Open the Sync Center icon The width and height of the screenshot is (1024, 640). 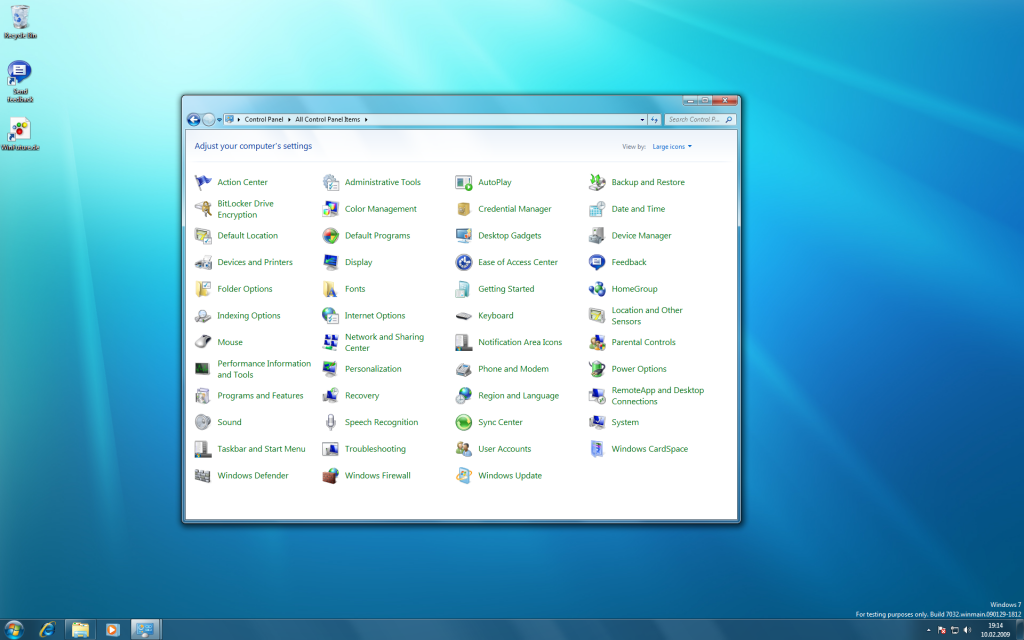[464, 423]
